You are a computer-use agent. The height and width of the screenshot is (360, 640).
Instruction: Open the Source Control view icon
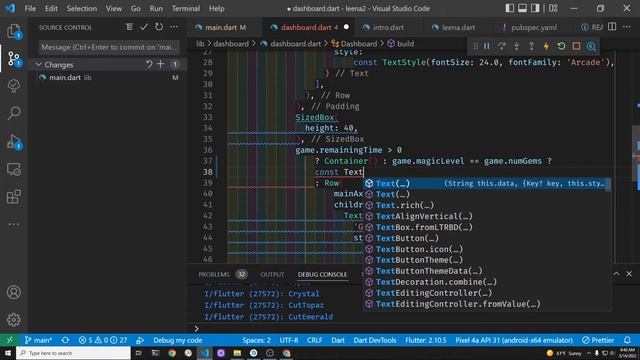click(14, 59)
